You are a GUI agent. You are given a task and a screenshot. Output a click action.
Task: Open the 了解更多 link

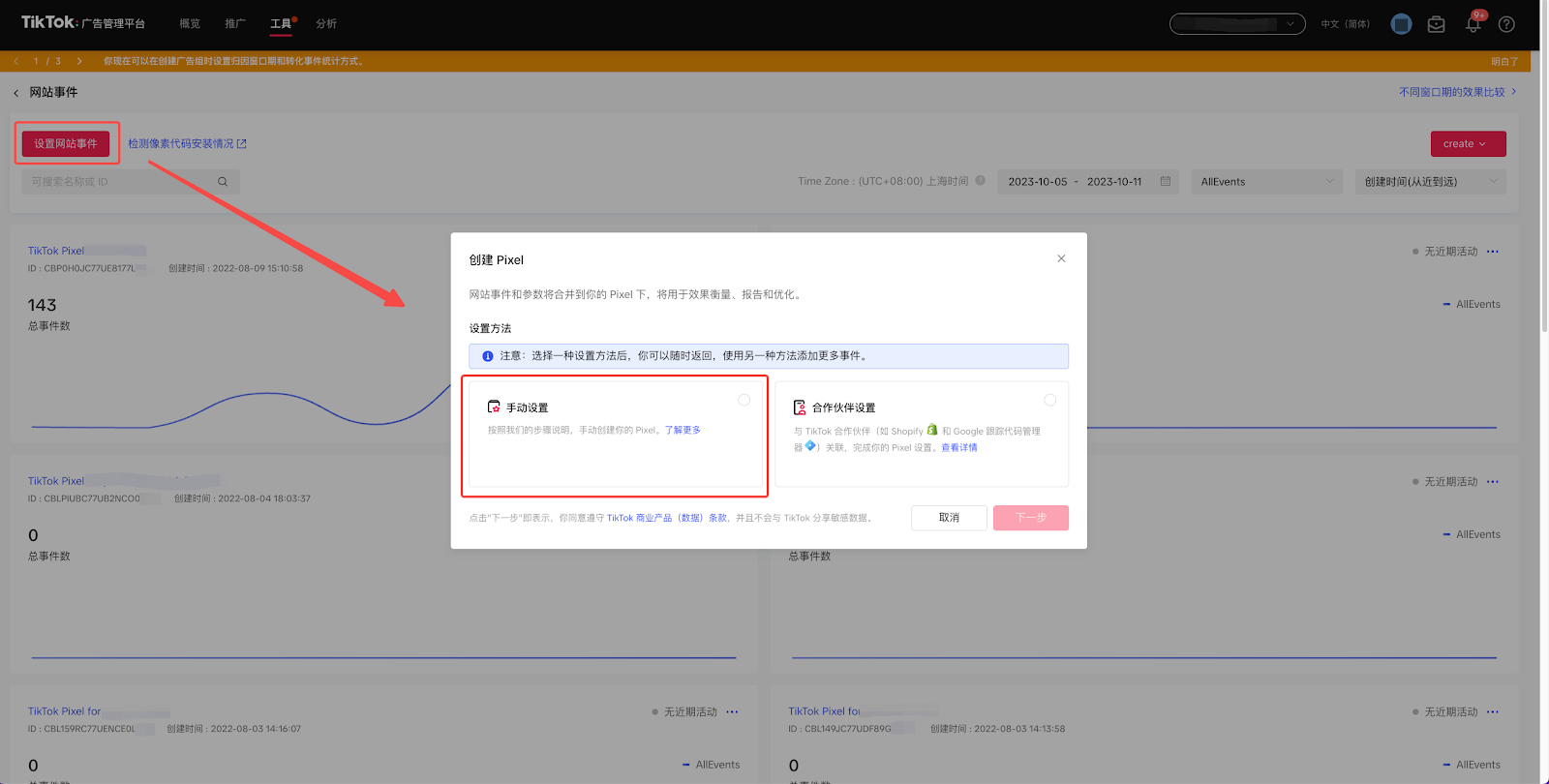(x=683, y=430)
